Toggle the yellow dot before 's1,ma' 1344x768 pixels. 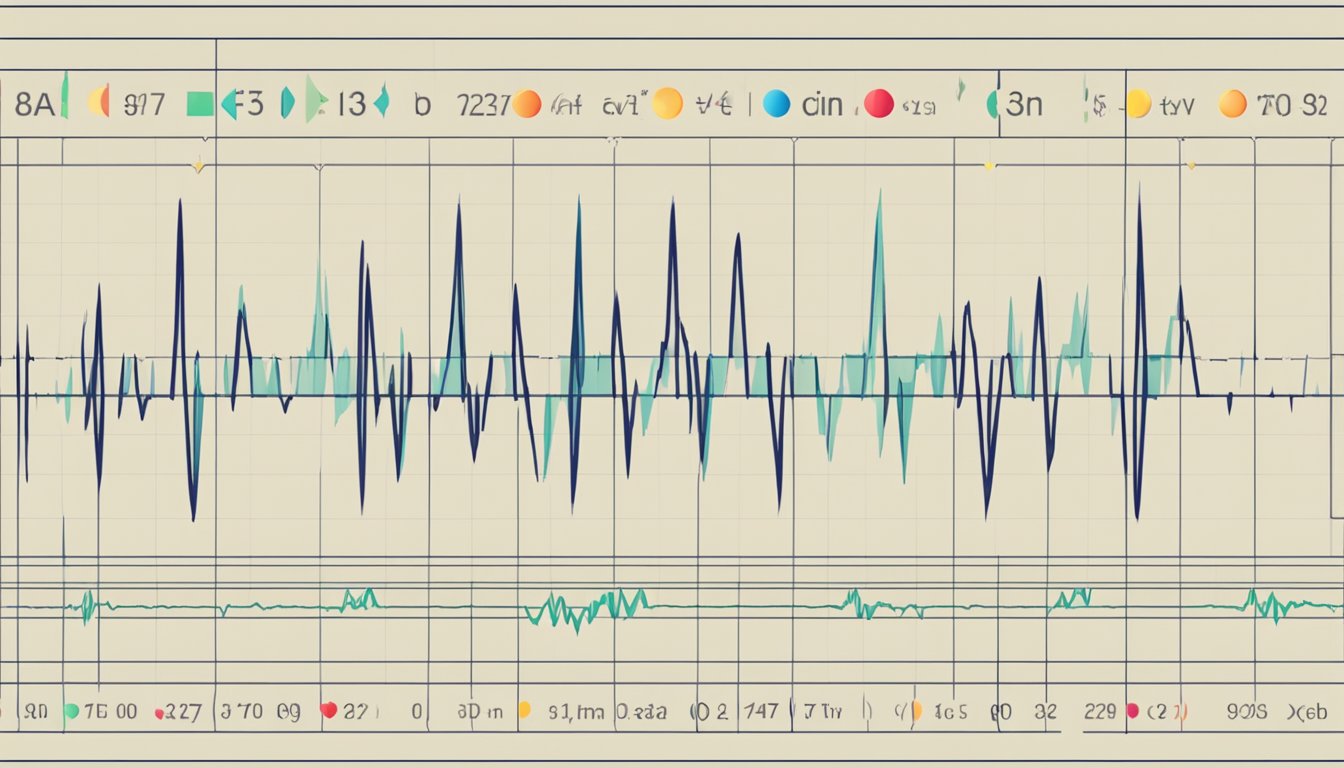click(523, 710)
